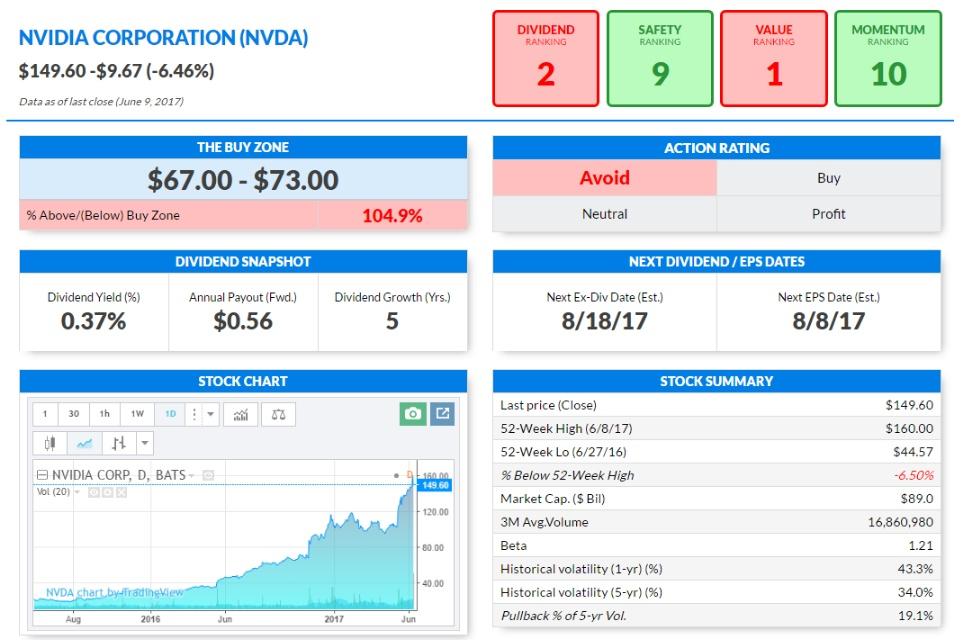
Task: Select the Buy action rating
Action: coord(828,178)
